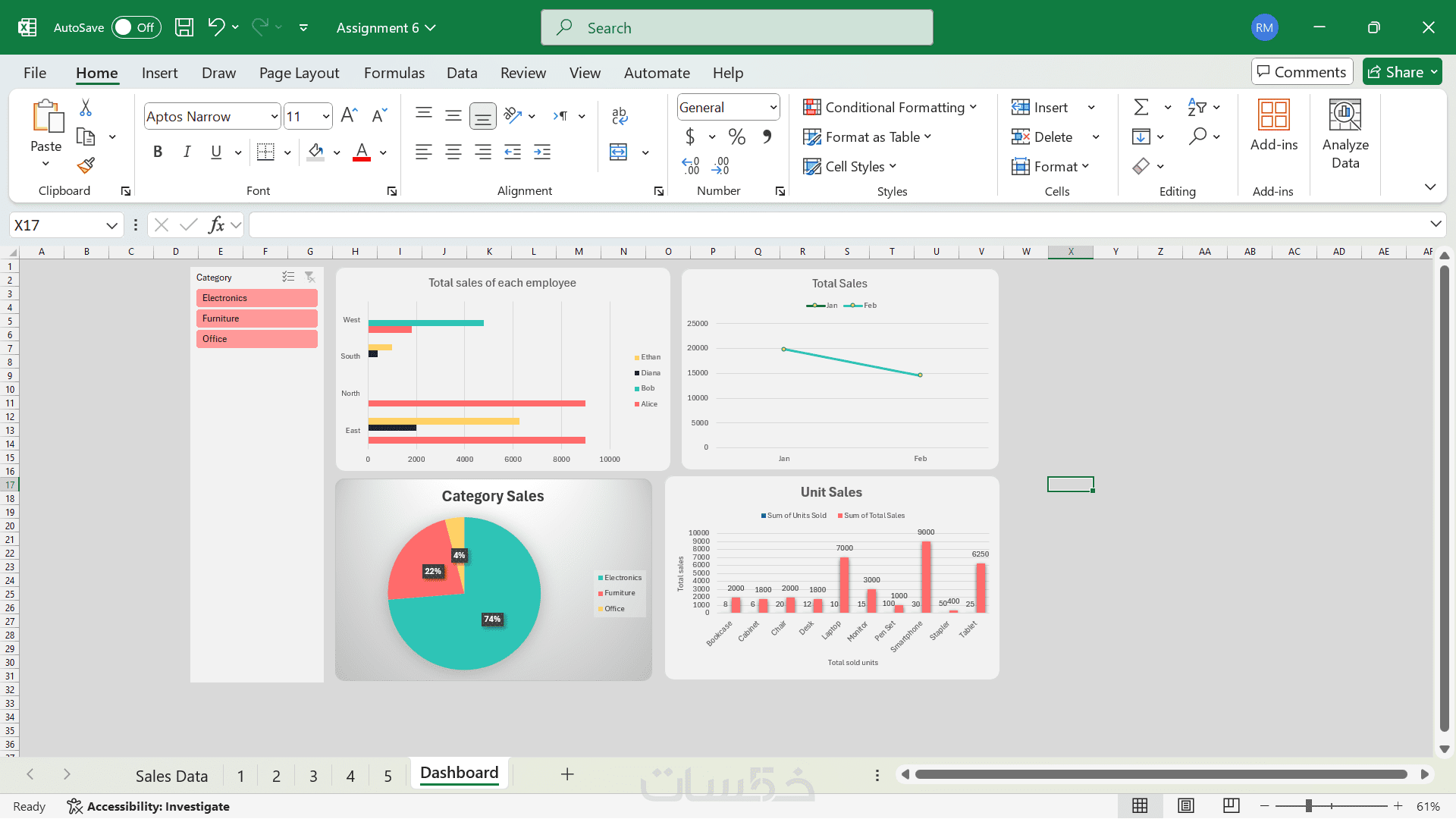The height and width of the screenshot is (819, 1456).
Task: Switch to the Sales Data sheet
Action: [x=171, y=776]
